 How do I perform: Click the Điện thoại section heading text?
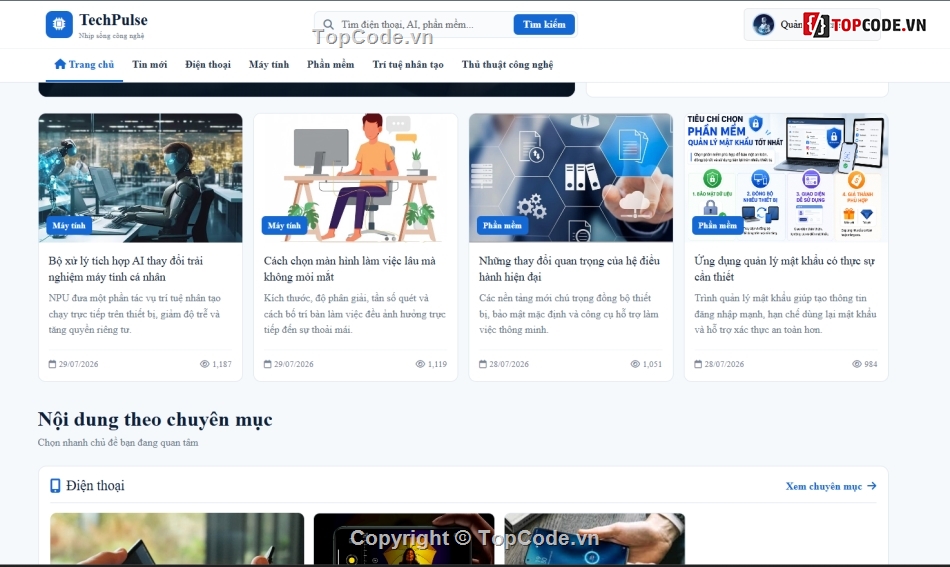95,486
